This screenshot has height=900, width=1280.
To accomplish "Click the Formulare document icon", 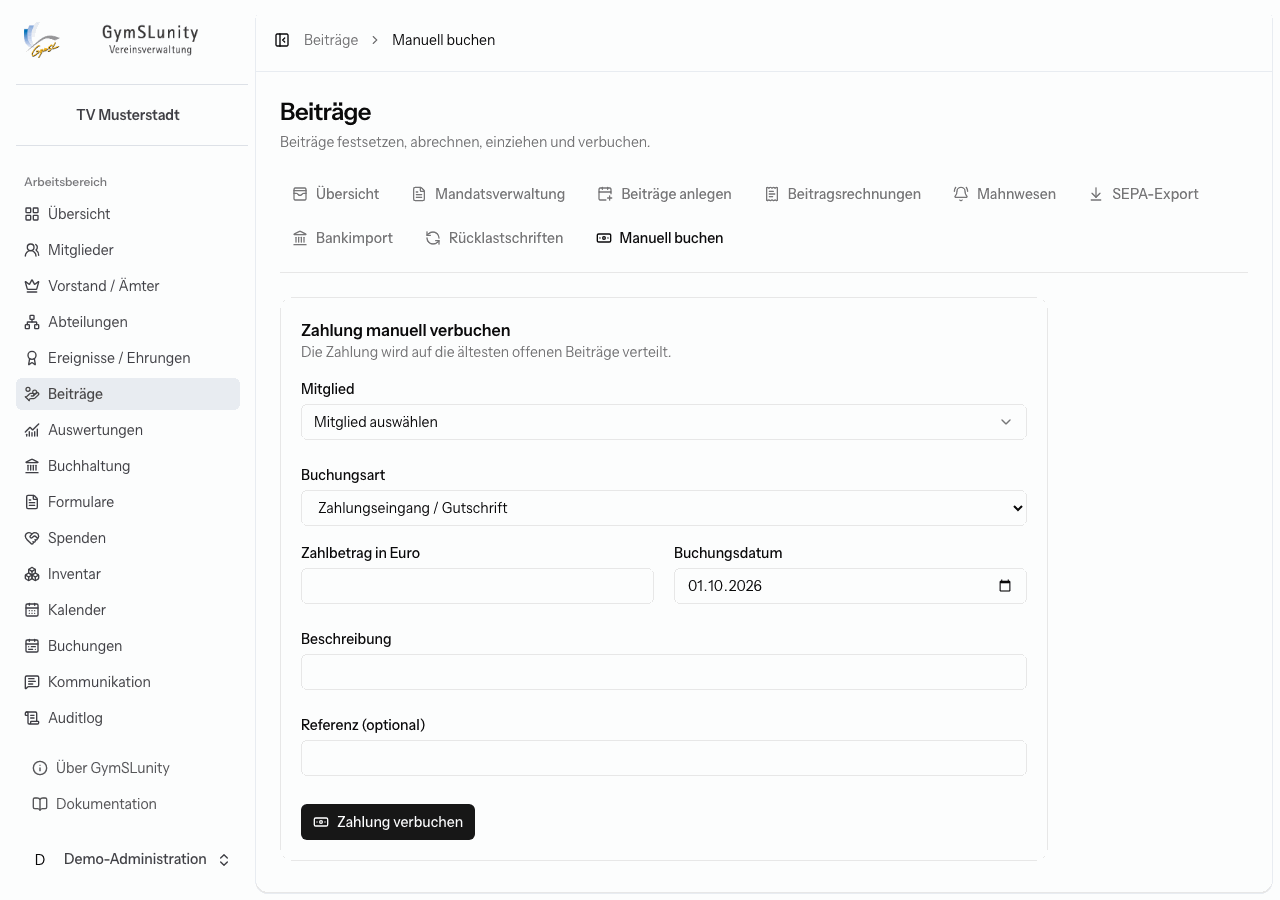I will pyautogui.click(x=32, y=502).
